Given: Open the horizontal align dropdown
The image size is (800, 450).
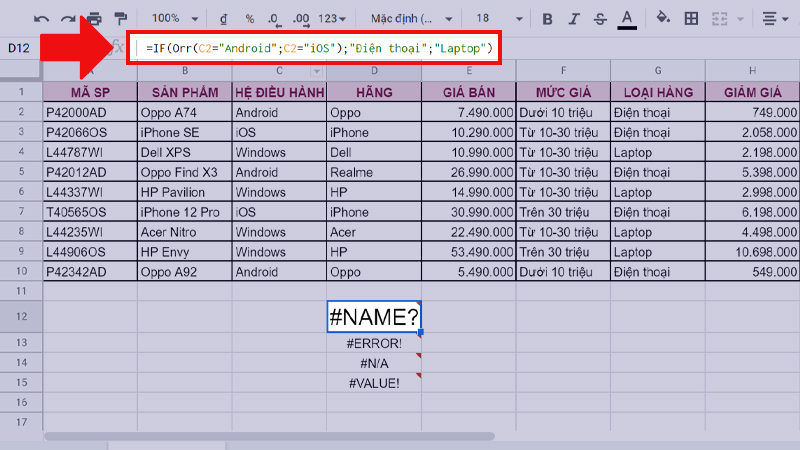Looking at the screenshot, I should 775,19.
